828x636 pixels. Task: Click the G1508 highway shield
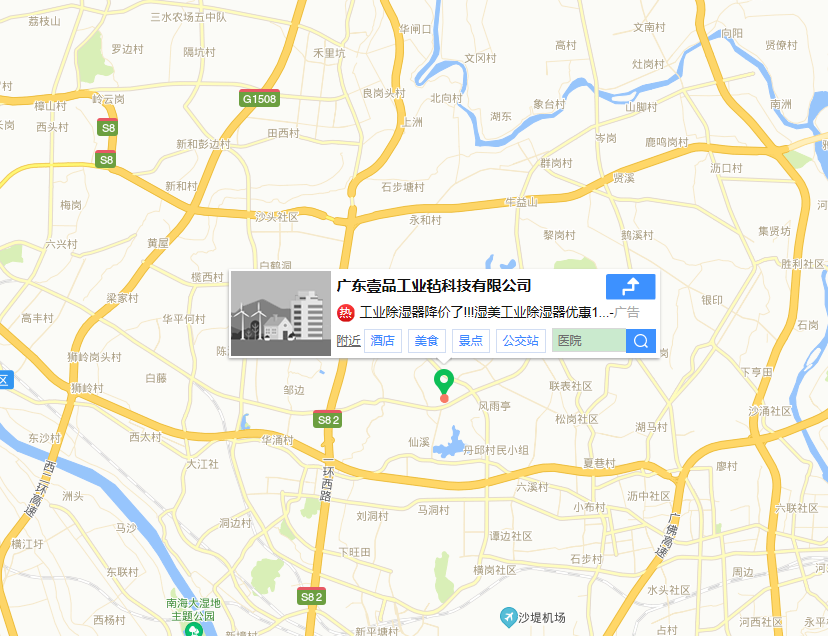(259, 98)
